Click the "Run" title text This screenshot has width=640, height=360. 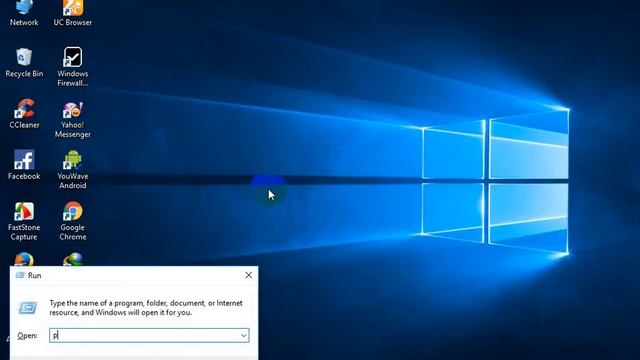[35, 276]
